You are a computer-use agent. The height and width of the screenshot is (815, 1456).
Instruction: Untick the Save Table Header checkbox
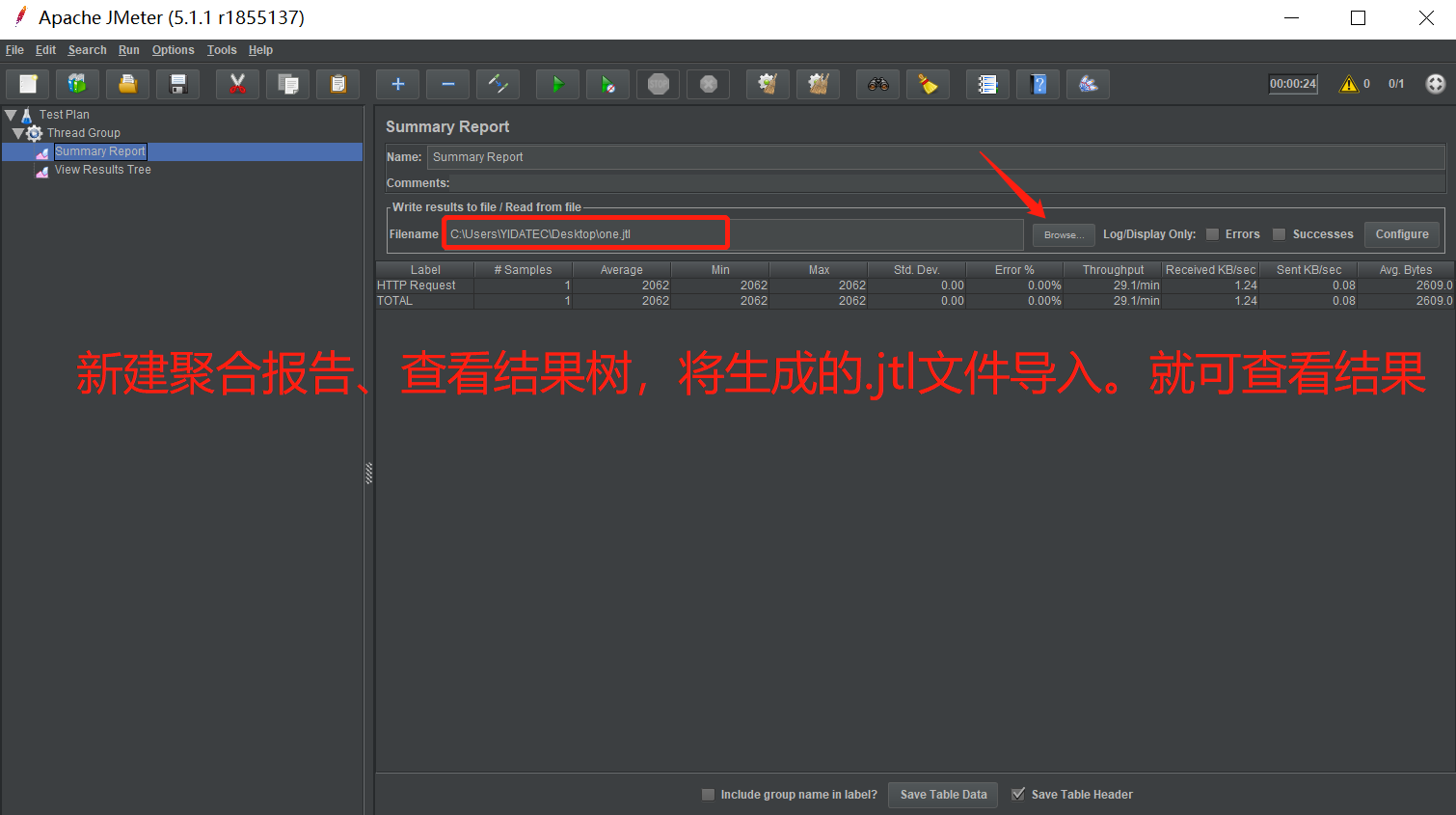click(1018, 795)
